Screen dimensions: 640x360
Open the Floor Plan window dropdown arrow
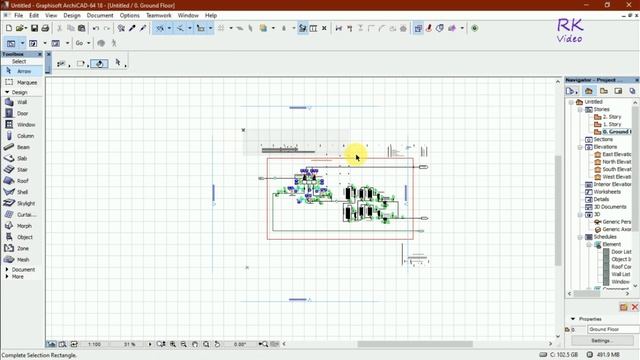(22, 43)
